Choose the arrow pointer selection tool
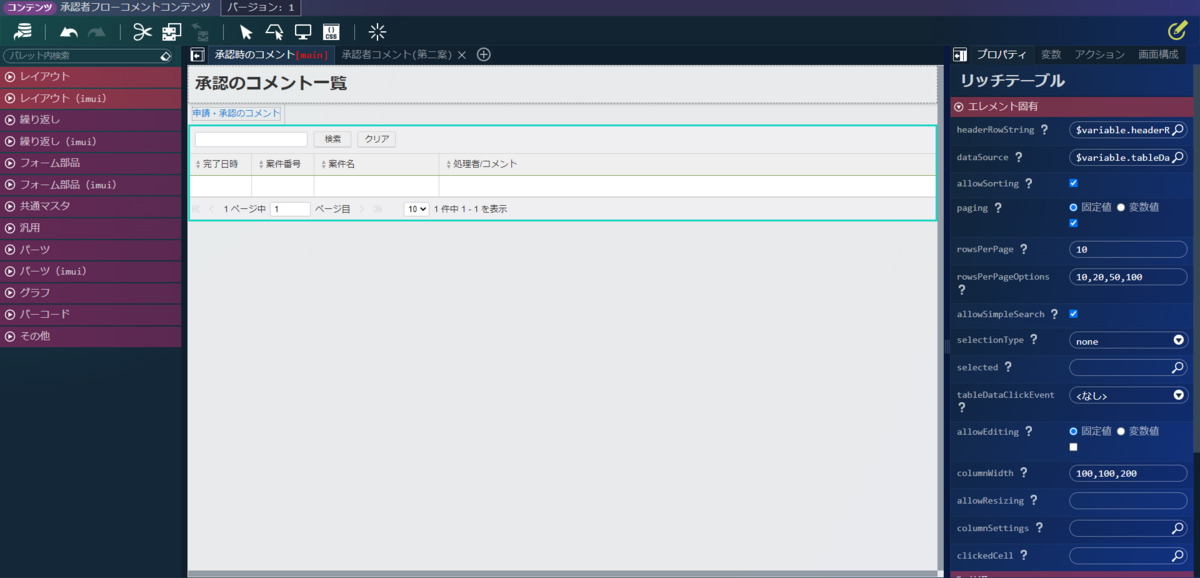The width and height of the screenshot is (1200, 578). [x=246, y=32]
